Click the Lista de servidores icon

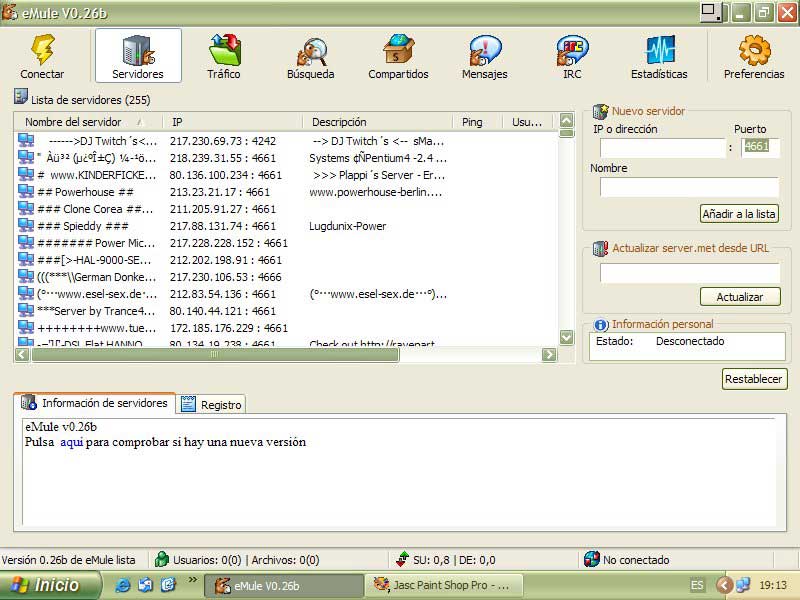pos(21,96)
